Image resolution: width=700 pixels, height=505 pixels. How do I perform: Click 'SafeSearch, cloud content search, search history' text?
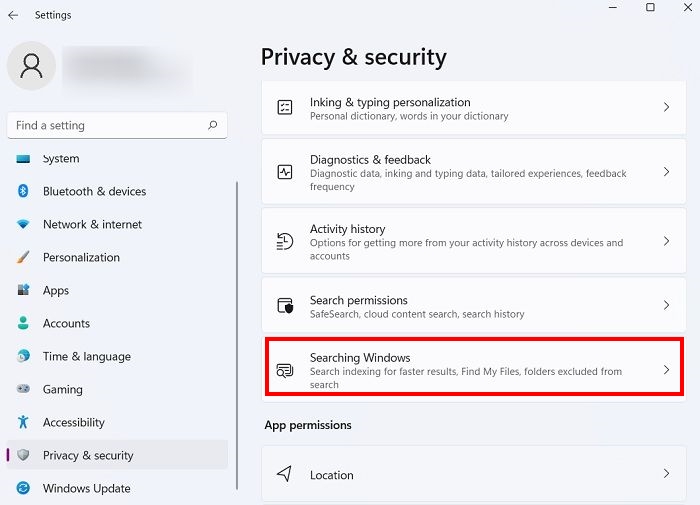click(417, 314)
